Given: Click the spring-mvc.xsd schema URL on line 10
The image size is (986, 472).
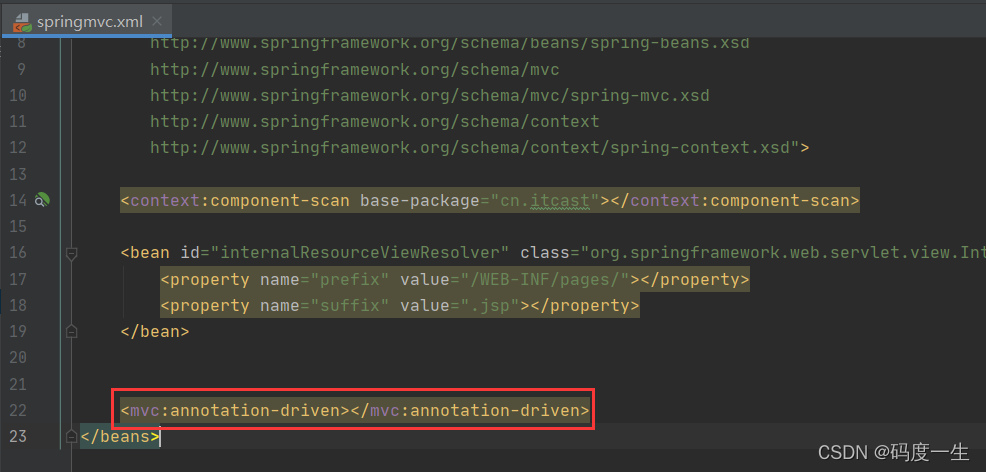Looking at the screenshot, I should coord(429,96).
